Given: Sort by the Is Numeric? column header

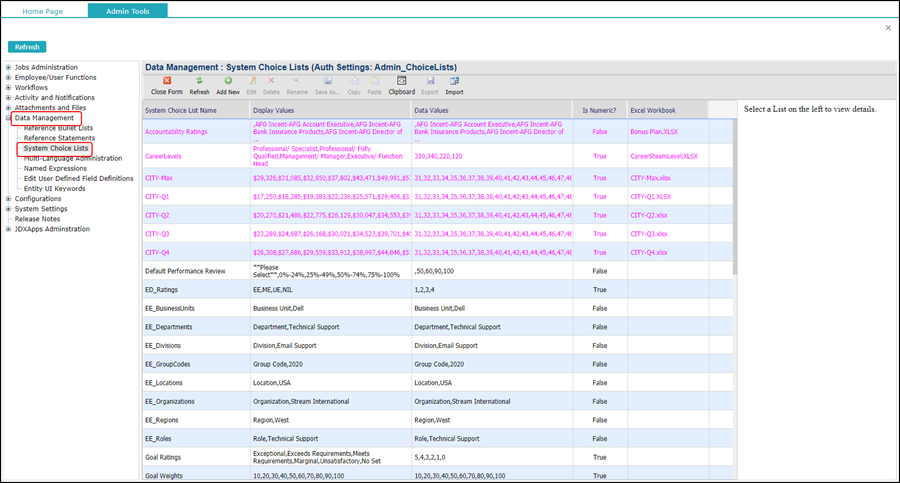Looking at the screenshot, I should tap(599, 109).
